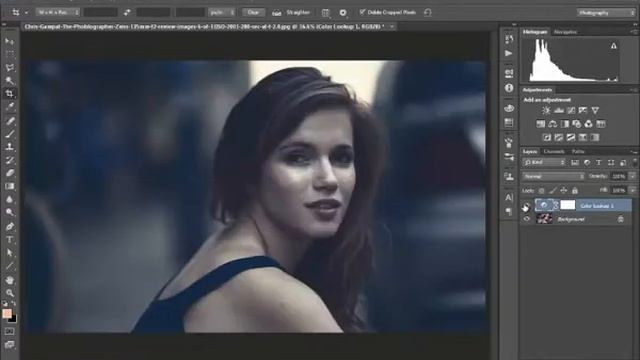The height and width of the screenshot is (360, 640).
Task: Toggle type layer filter
Action: (x=599, y=162)
